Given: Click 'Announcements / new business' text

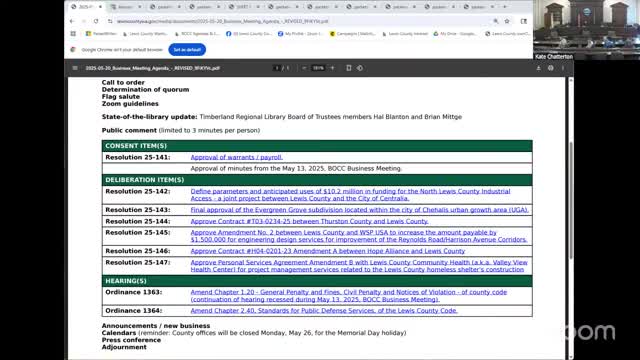Looking at the screenshot, I should point(156,326).
